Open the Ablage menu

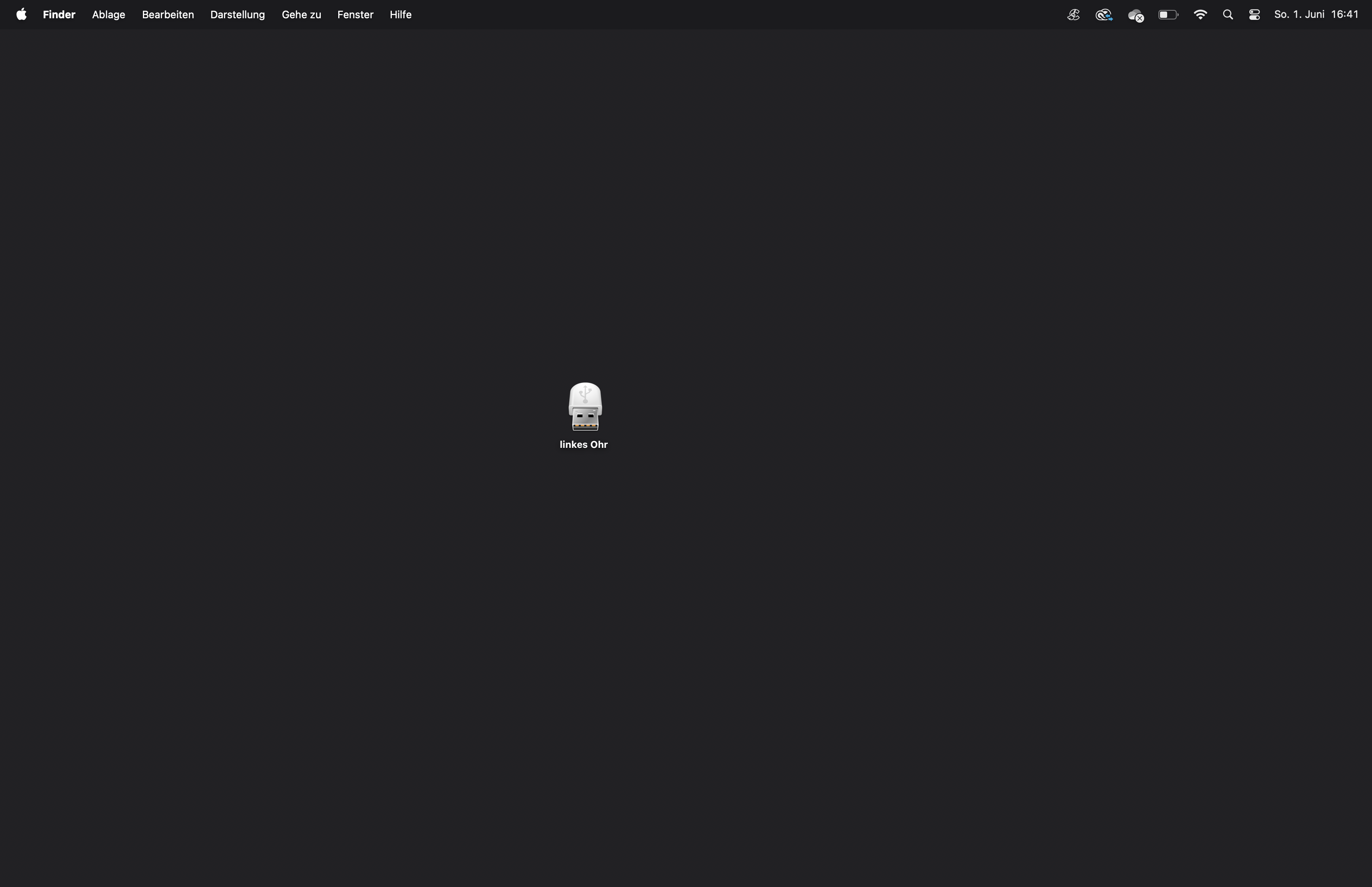click(x=108, y=14)
